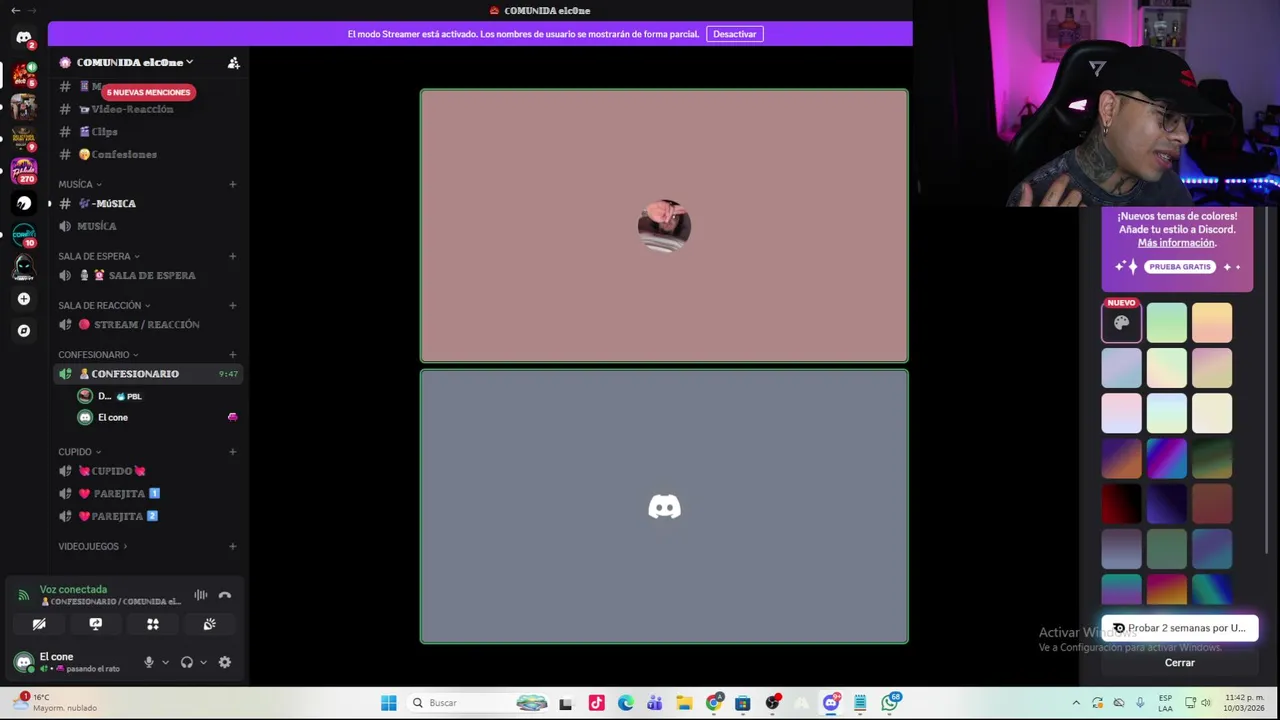Screen dimensions: 1280x720
Task: Select the mint green theme swatch
Action: [x=1167, y=323]
